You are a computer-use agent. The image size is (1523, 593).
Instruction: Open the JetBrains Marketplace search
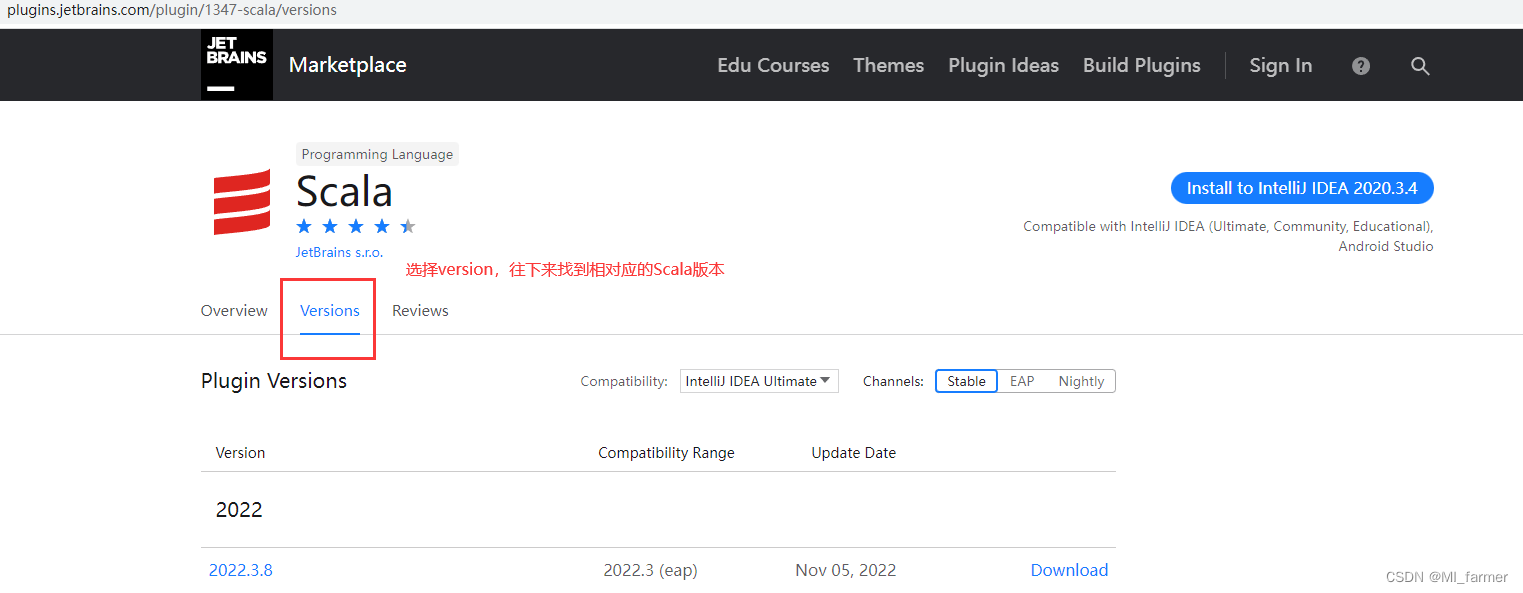(x=1420, y=66)
